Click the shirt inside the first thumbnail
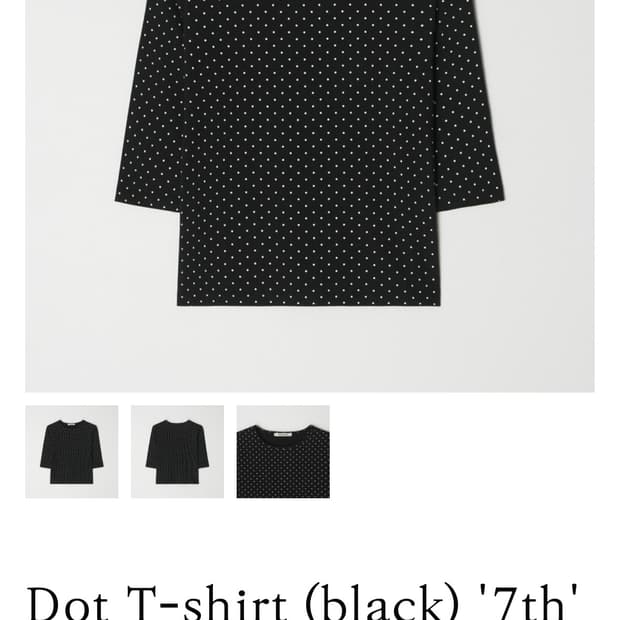Image resolution: width=620 pixels, height=620 pixels. coord(72,452)
